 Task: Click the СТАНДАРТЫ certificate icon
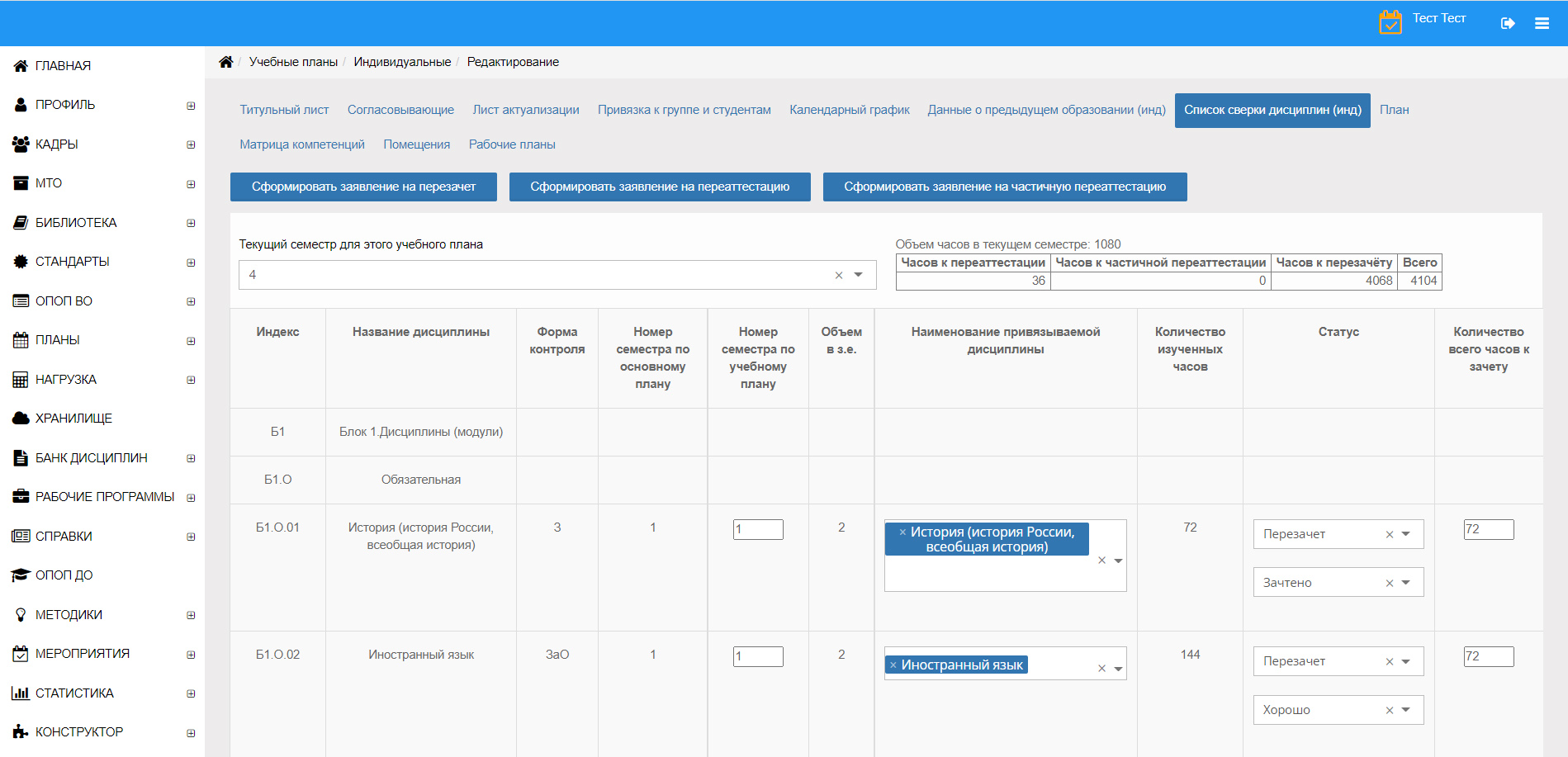[21, 262]
